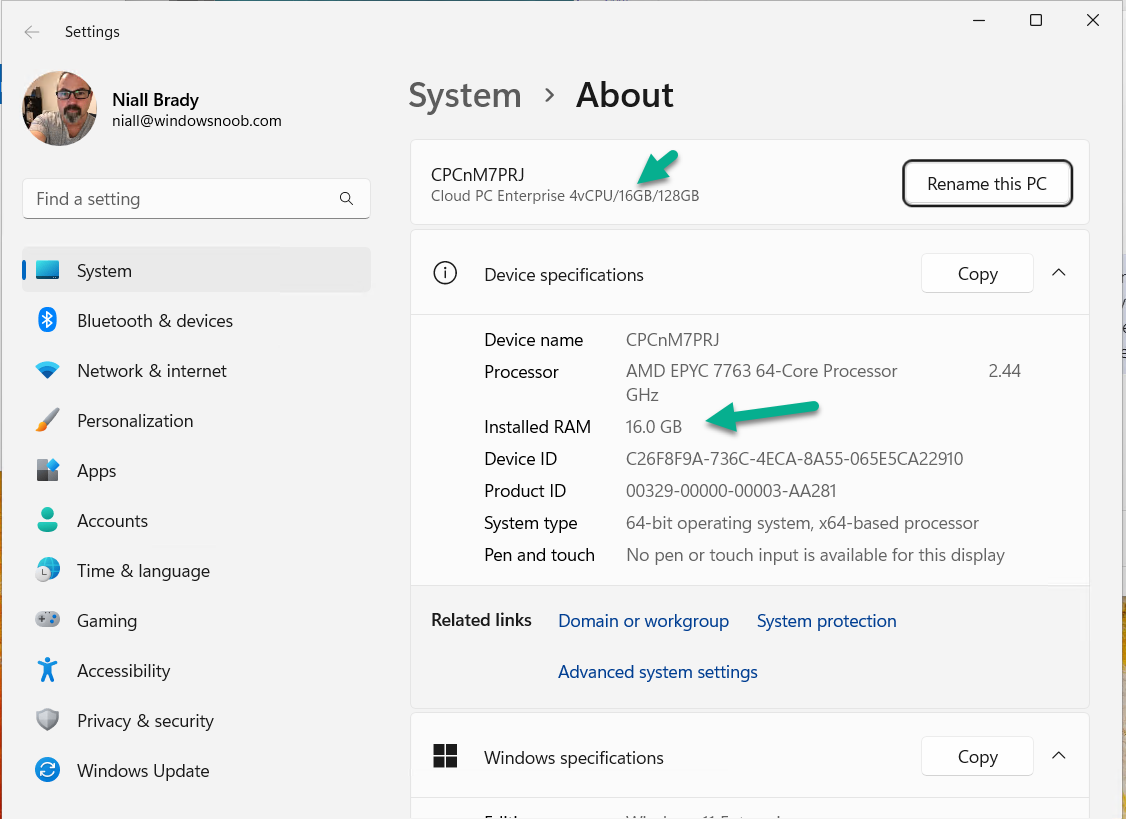Open Accessibility settings
The width and height of the screenshot is (1126, 819).
(197, 670)
